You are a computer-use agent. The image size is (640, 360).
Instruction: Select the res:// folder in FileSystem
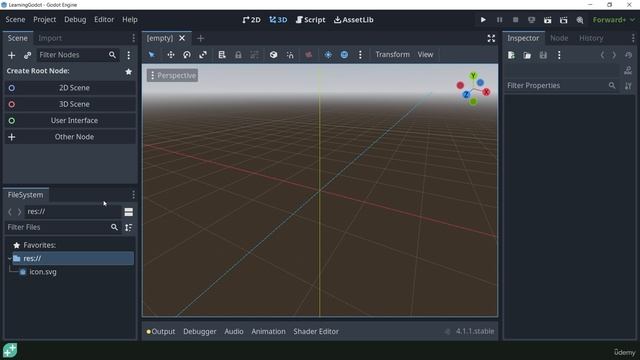pos(73,258)
